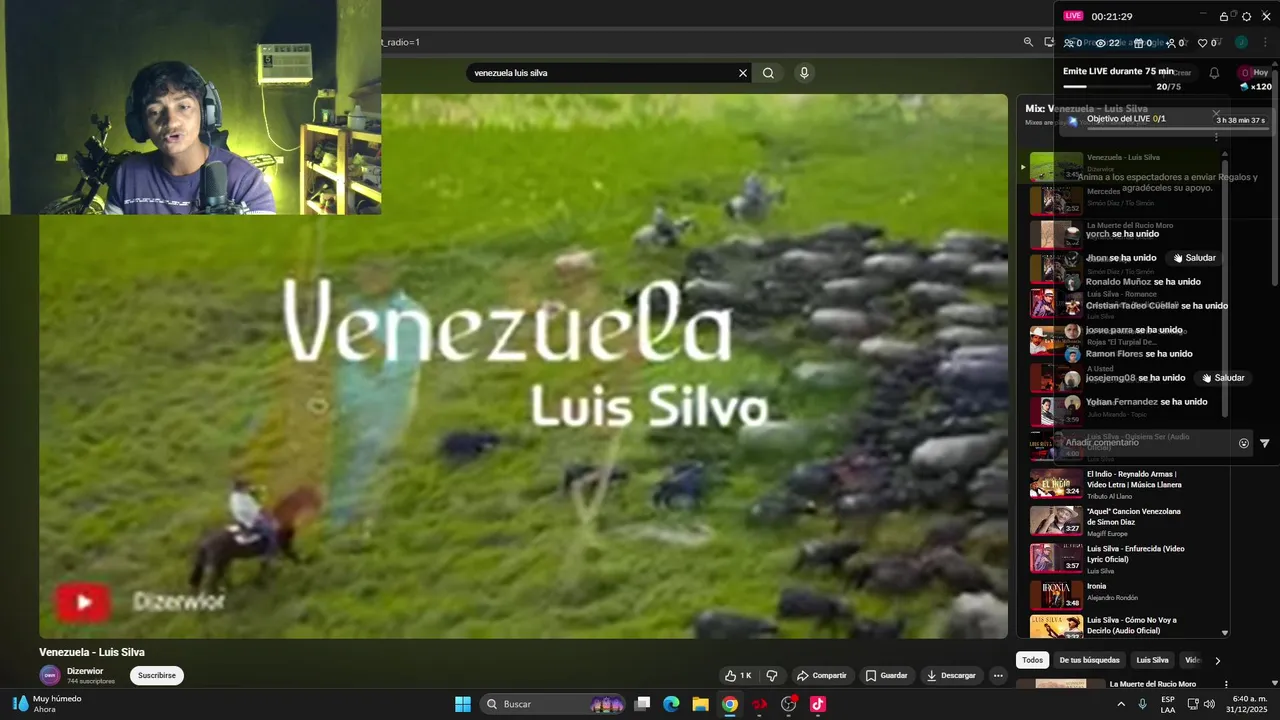Click the taskbar microphone tray icon

[x=1143, y=704]
